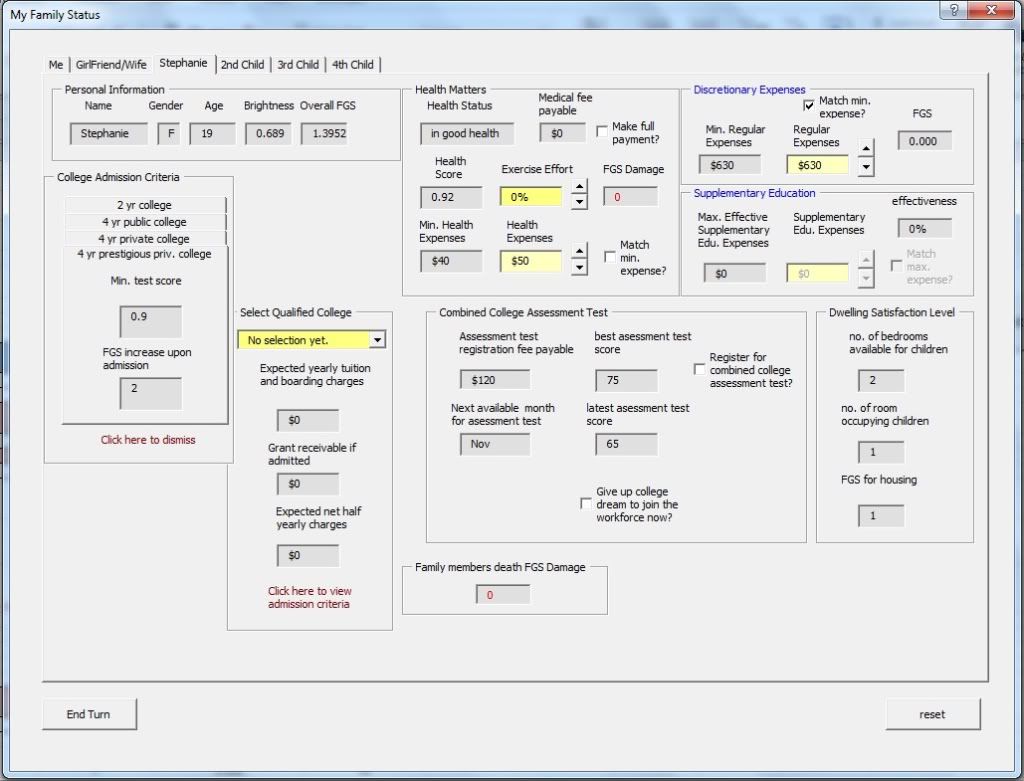Click the effectiveness 0% value
This screenshot has height=781, width=1024.
(925, 229)
